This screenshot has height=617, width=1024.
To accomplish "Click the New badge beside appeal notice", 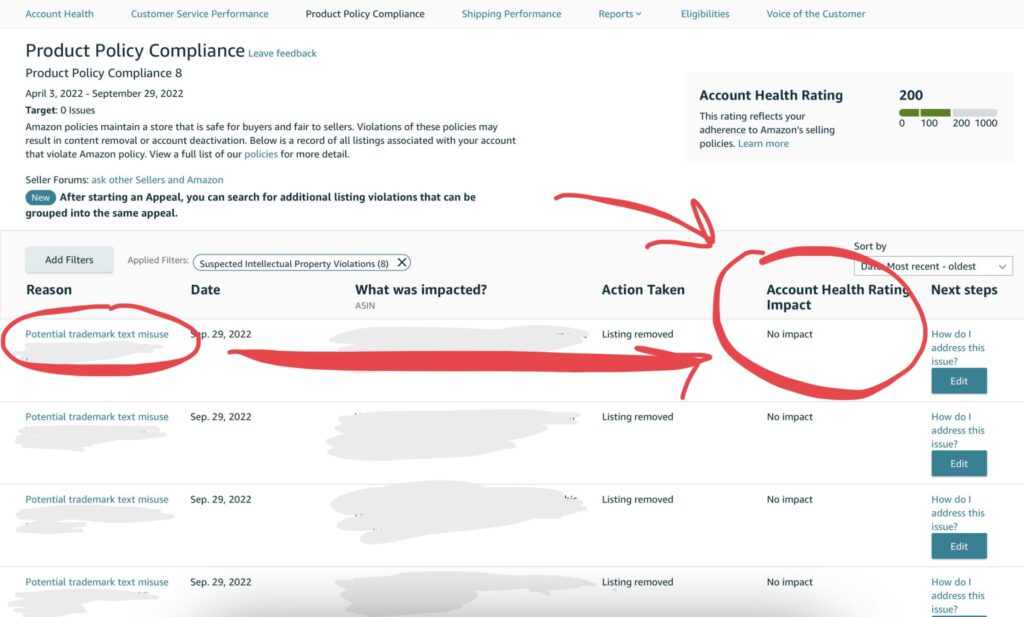I will (40, 197).
